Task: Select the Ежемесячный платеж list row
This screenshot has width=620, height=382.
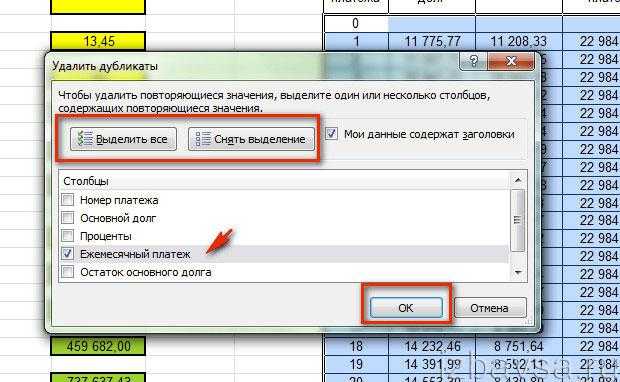Action: tap(284, 254)
